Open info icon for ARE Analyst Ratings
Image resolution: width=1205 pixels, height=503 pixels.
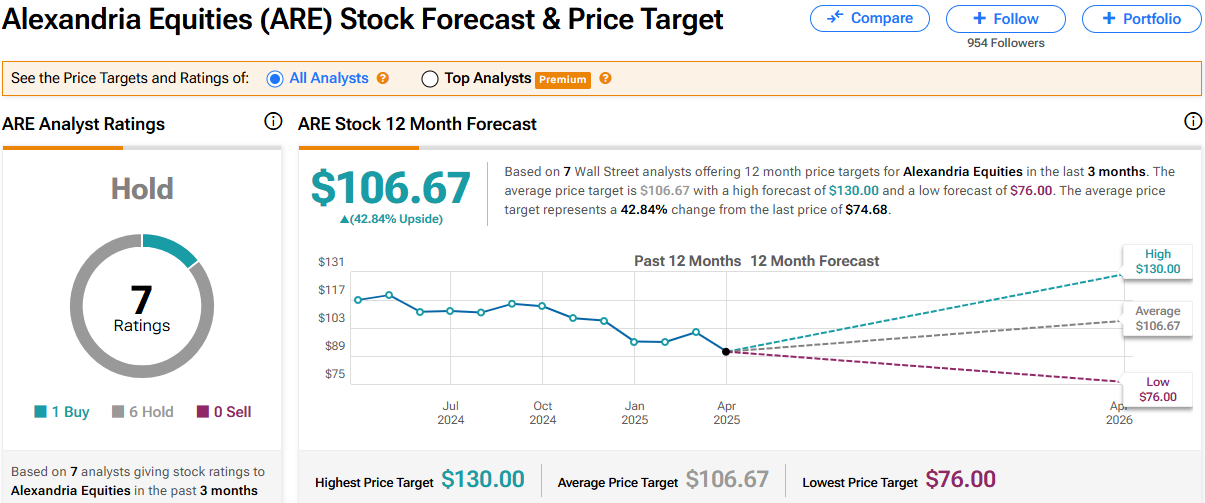273,122
